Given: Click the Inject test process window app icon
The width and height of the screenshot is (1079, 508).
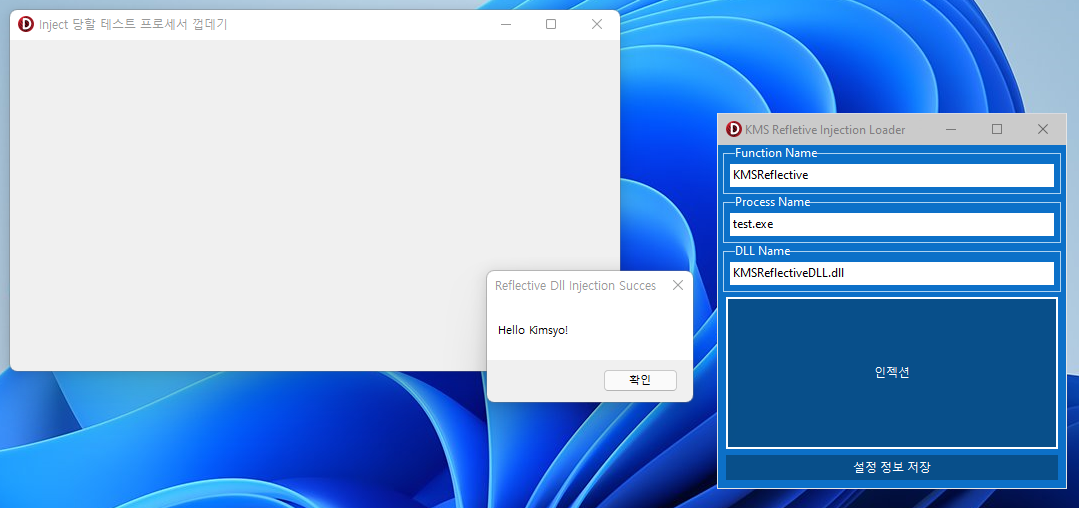Looking at the screenshot, I should [x=26, y=24].
